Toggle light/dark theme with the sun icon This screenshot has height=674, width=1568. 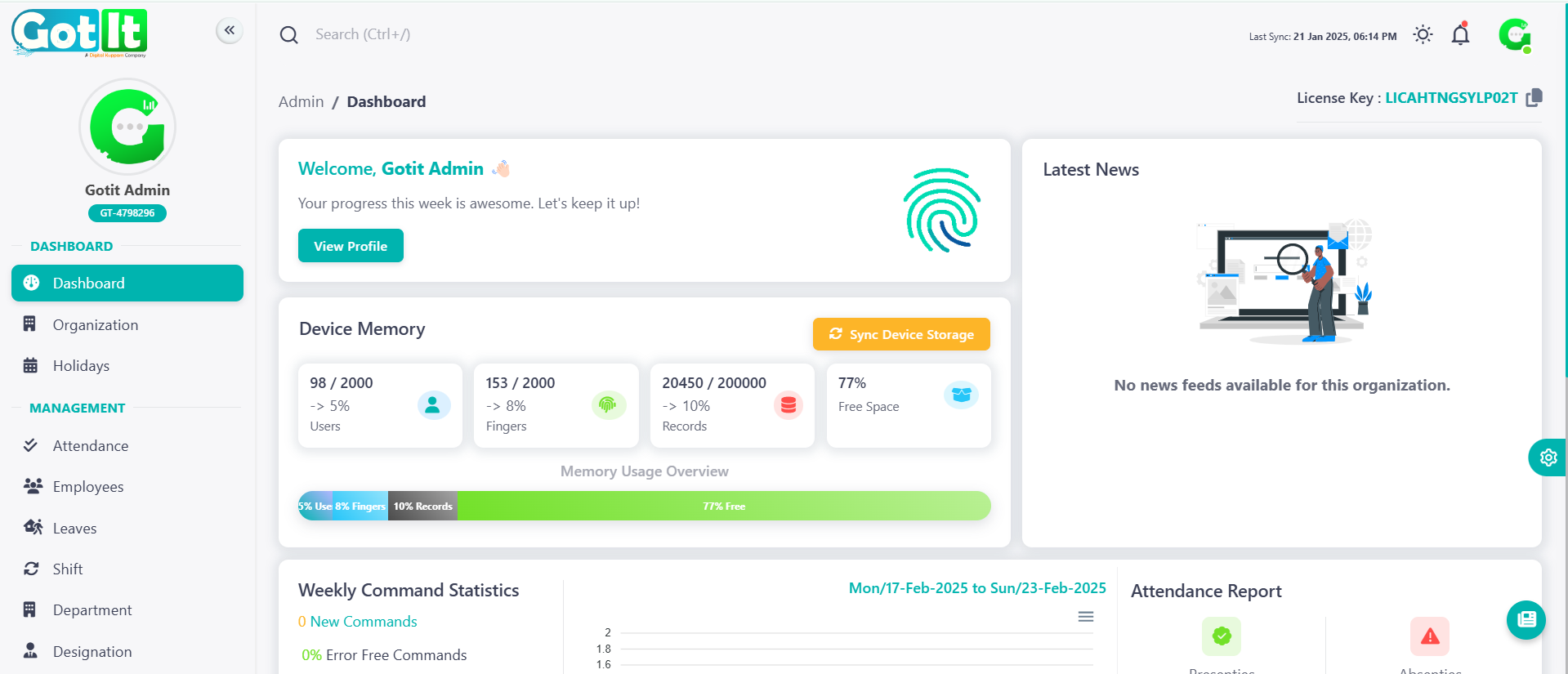pyautogui.click(x=1423, y=35)
